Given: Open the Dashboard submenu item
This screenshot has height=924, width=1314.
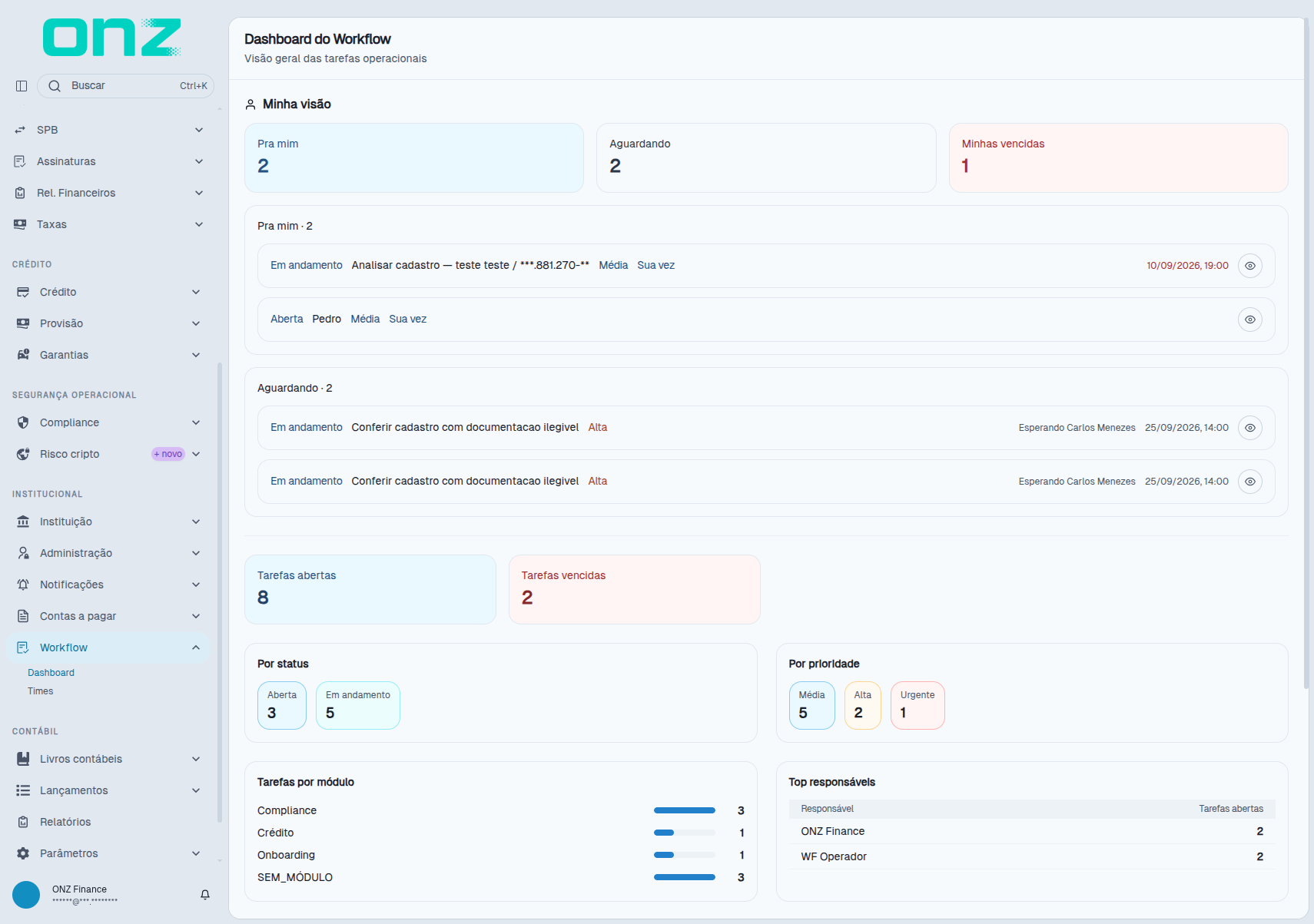Looking at the screenshot, I should [51, 673].
